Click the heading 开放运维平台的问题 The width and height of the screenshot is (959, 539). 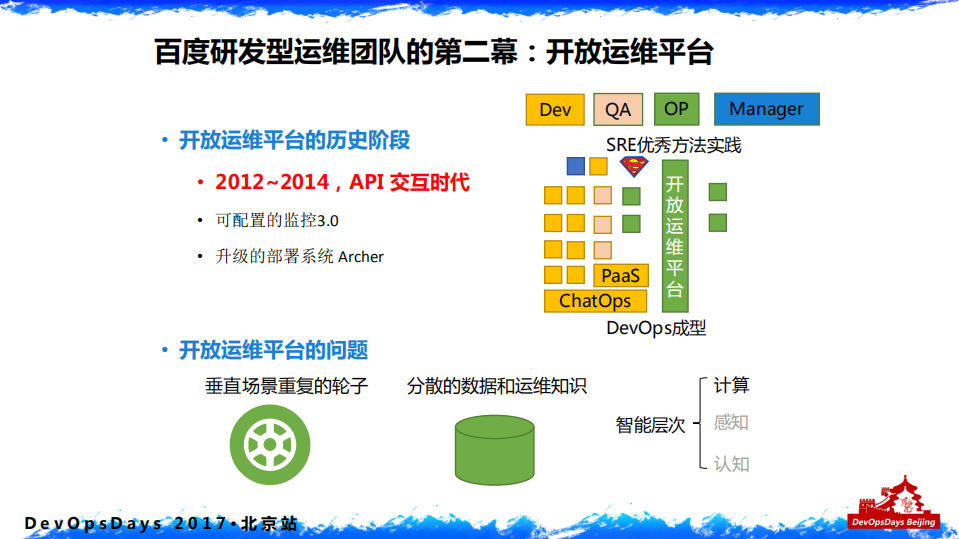coord(273,351)
